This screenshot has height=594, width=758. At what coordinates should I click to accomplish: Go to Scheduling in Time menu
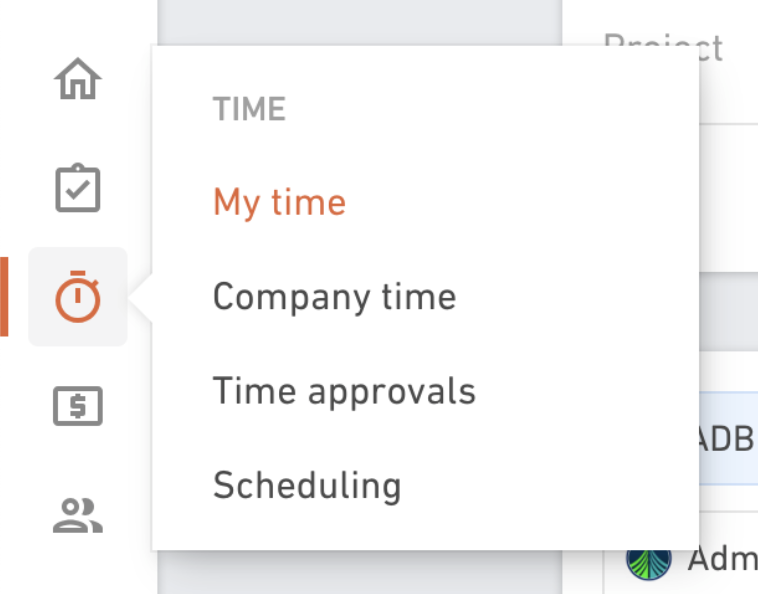coord(307,485)
